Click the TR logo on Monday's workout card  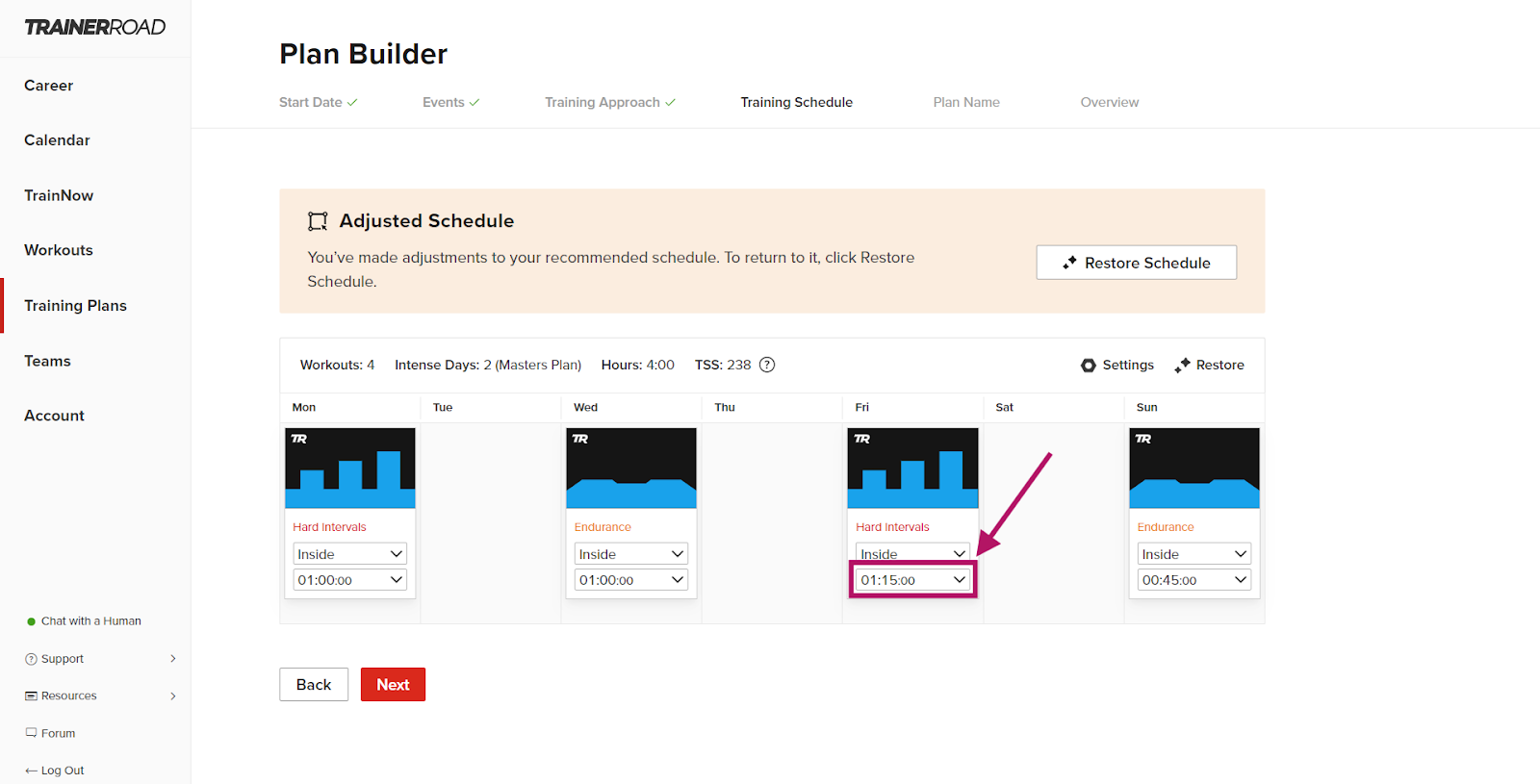(x=299, y=439)
